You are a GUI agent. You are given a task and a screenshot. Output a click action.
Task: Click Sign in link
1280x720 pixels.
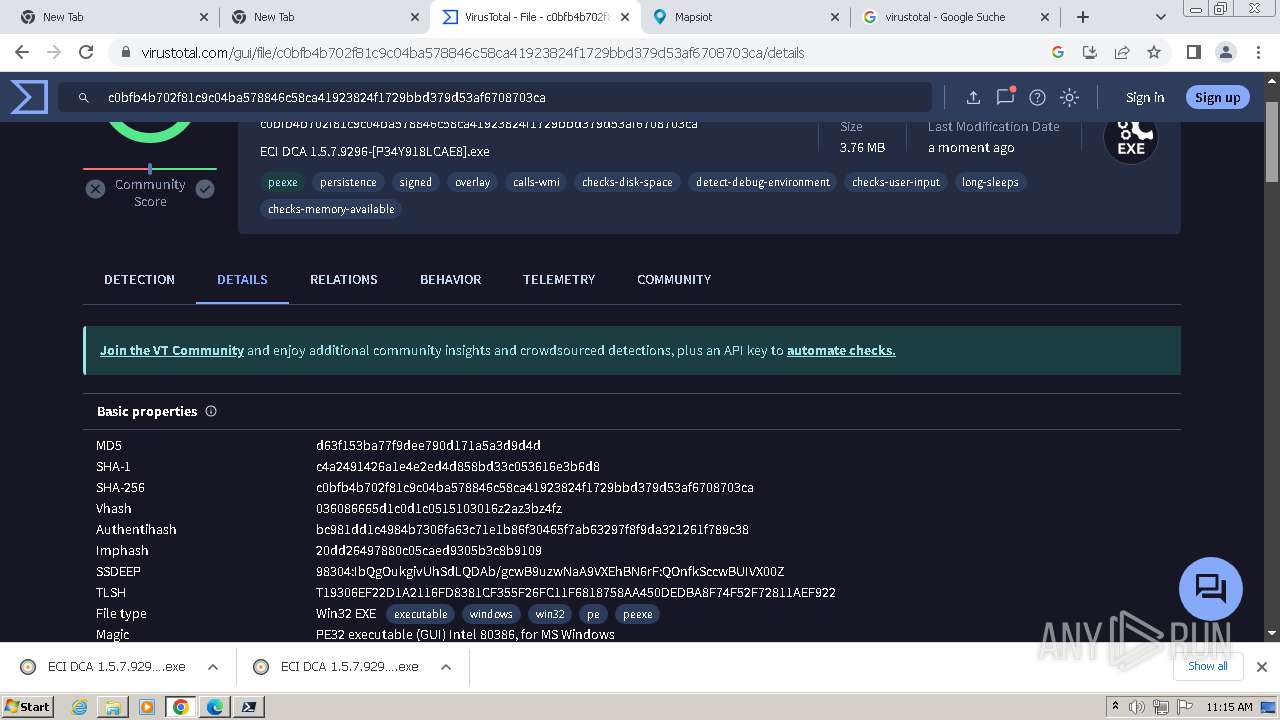coord(1145,97)
